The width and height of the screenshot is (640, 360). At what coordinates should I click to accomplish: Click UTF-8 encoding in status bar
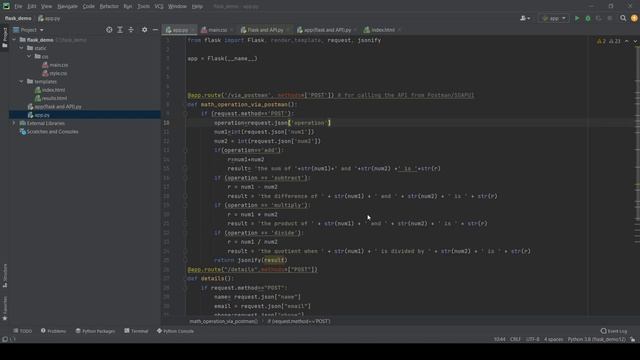[532, 340]
